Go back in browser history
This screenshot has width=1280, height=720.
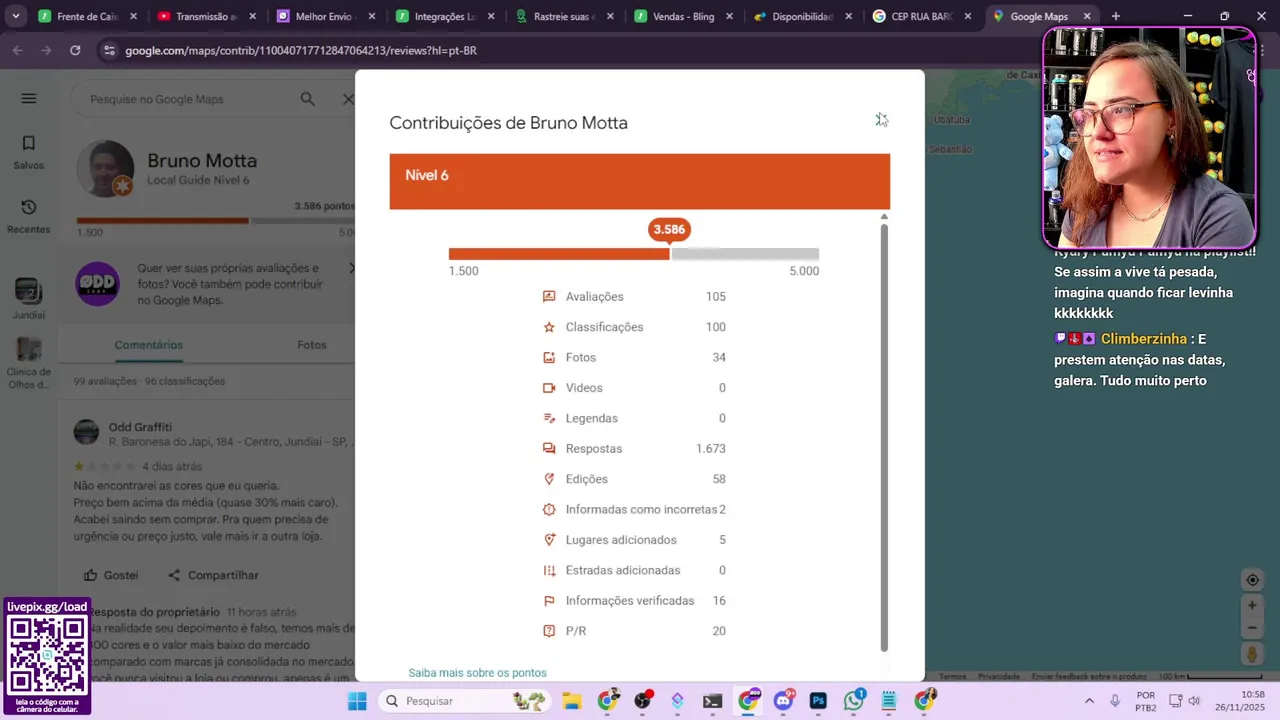coord(18,50)
